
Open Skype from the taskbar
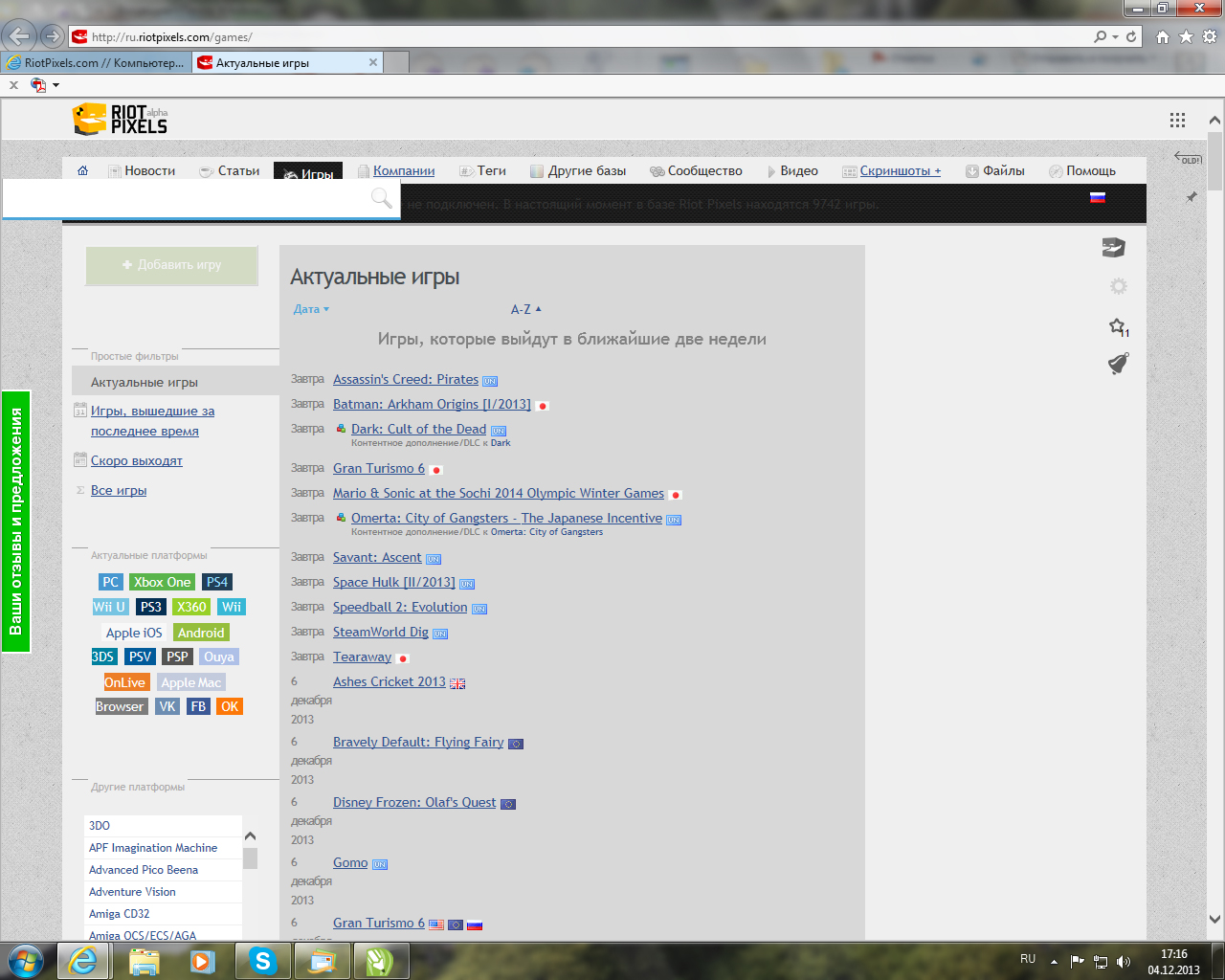point(262,961)
